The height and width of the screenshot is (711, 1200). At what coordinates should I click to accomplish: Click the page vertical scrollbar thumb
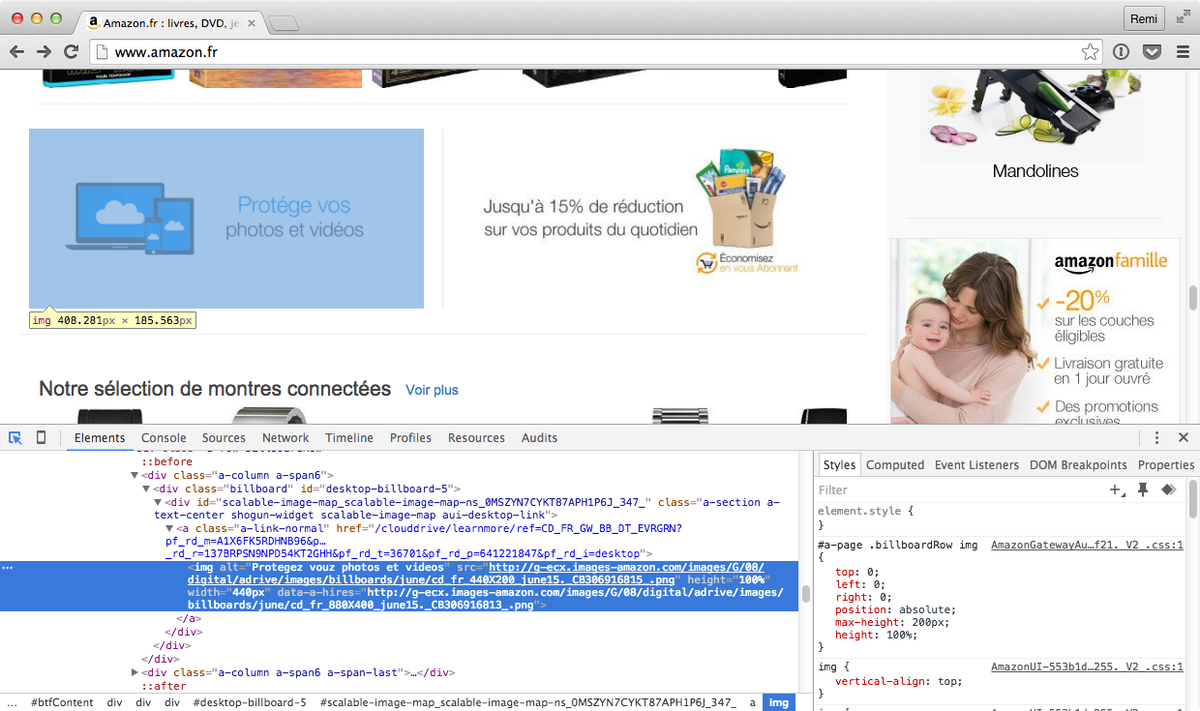pyautogui.click(x=1192, y=298)
